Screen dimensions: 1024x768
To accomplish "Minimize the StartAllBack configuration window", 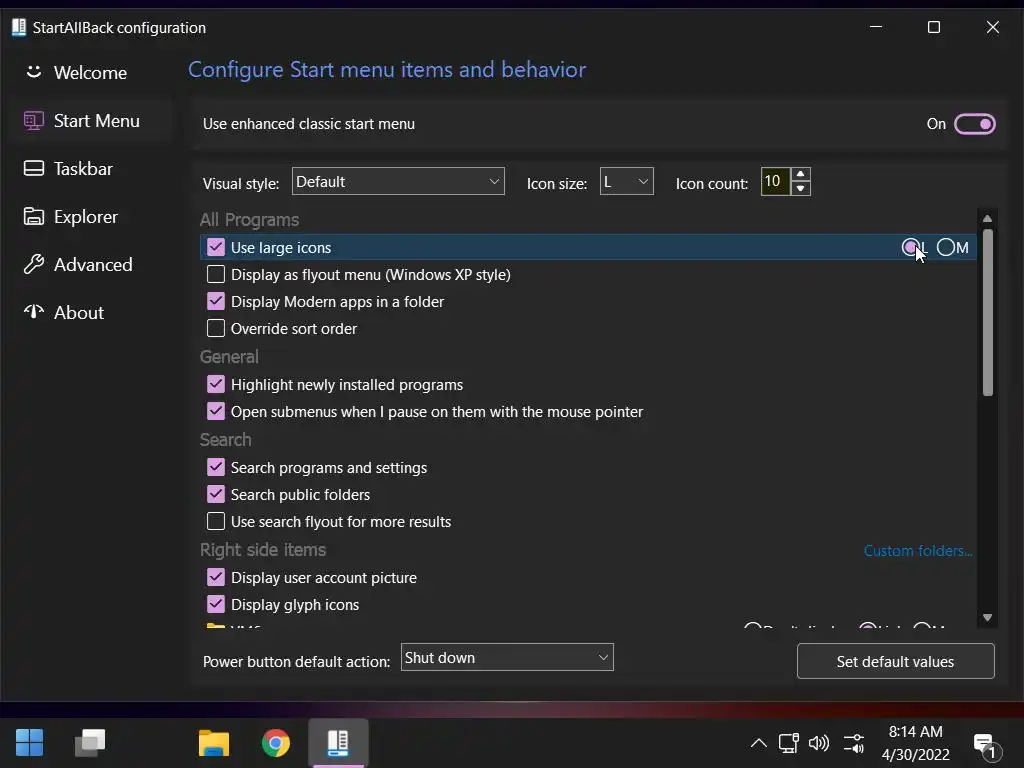I will pos(876,27).
